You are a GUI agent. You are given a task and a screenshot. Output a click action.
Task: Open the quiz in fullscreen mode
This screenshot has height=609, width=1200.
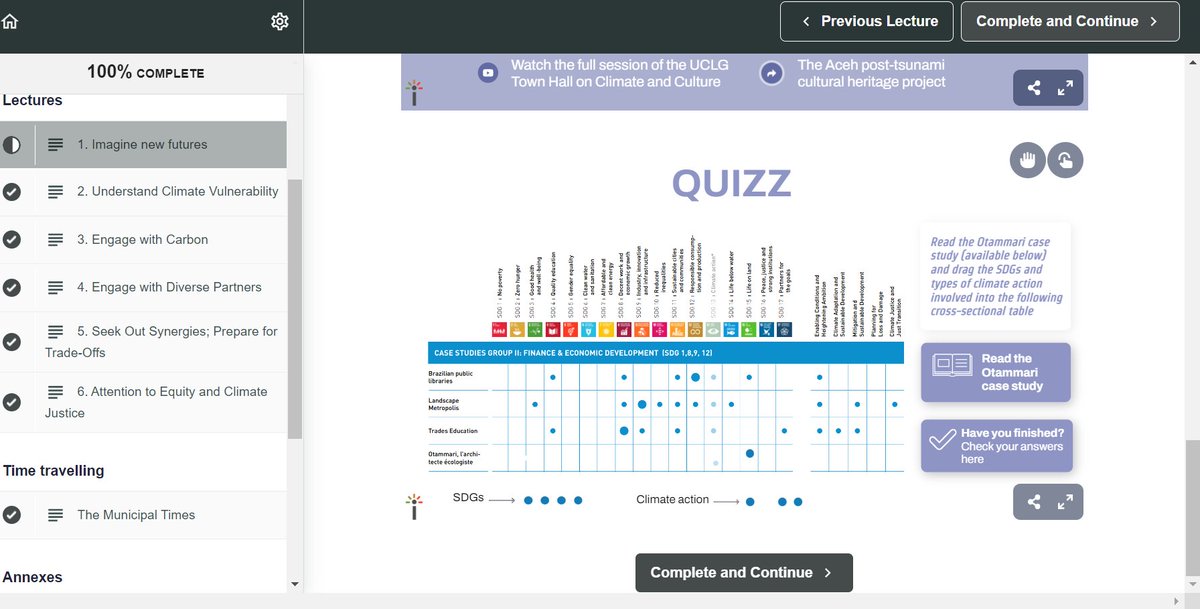[1065, 502]
